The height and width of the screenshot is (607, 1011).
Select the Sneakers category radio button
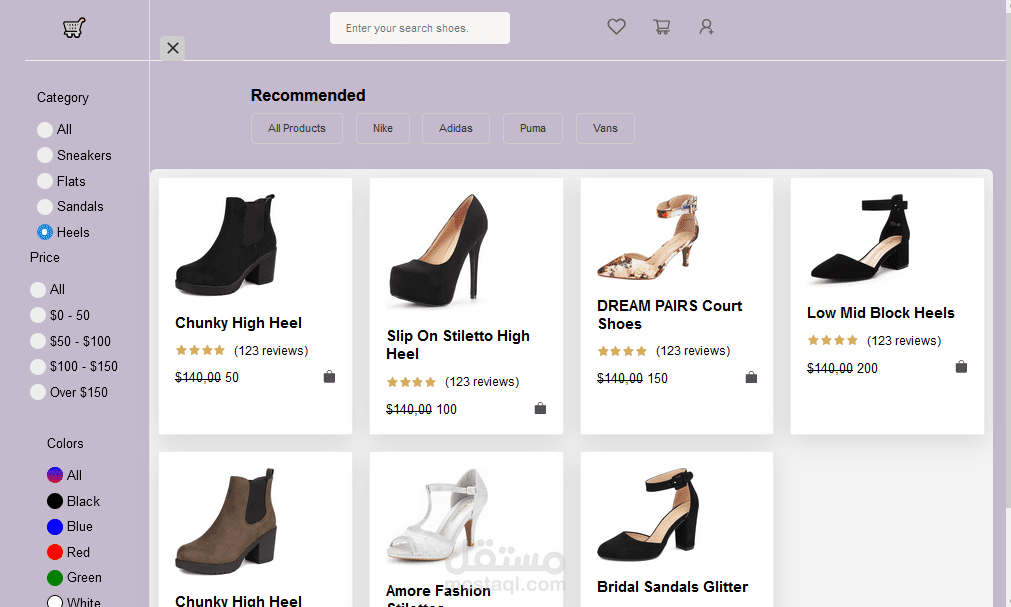coord(45,155)
